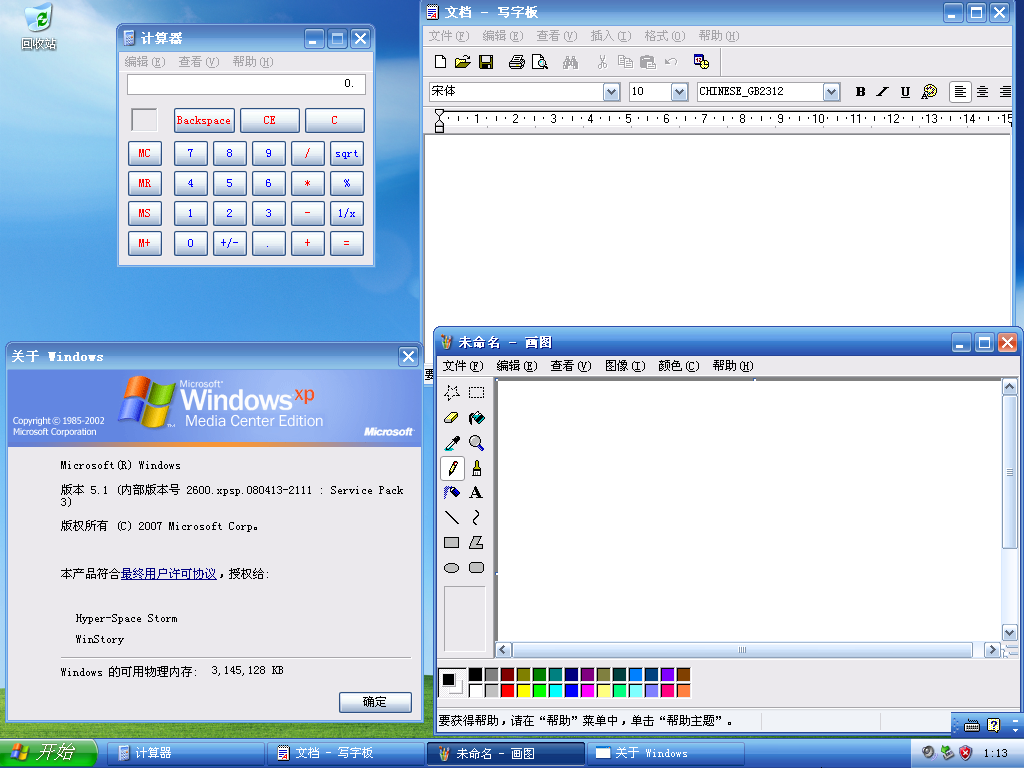Click the Save icon in WordPad toolbar
1024x768 pixels.
[486, 62]
